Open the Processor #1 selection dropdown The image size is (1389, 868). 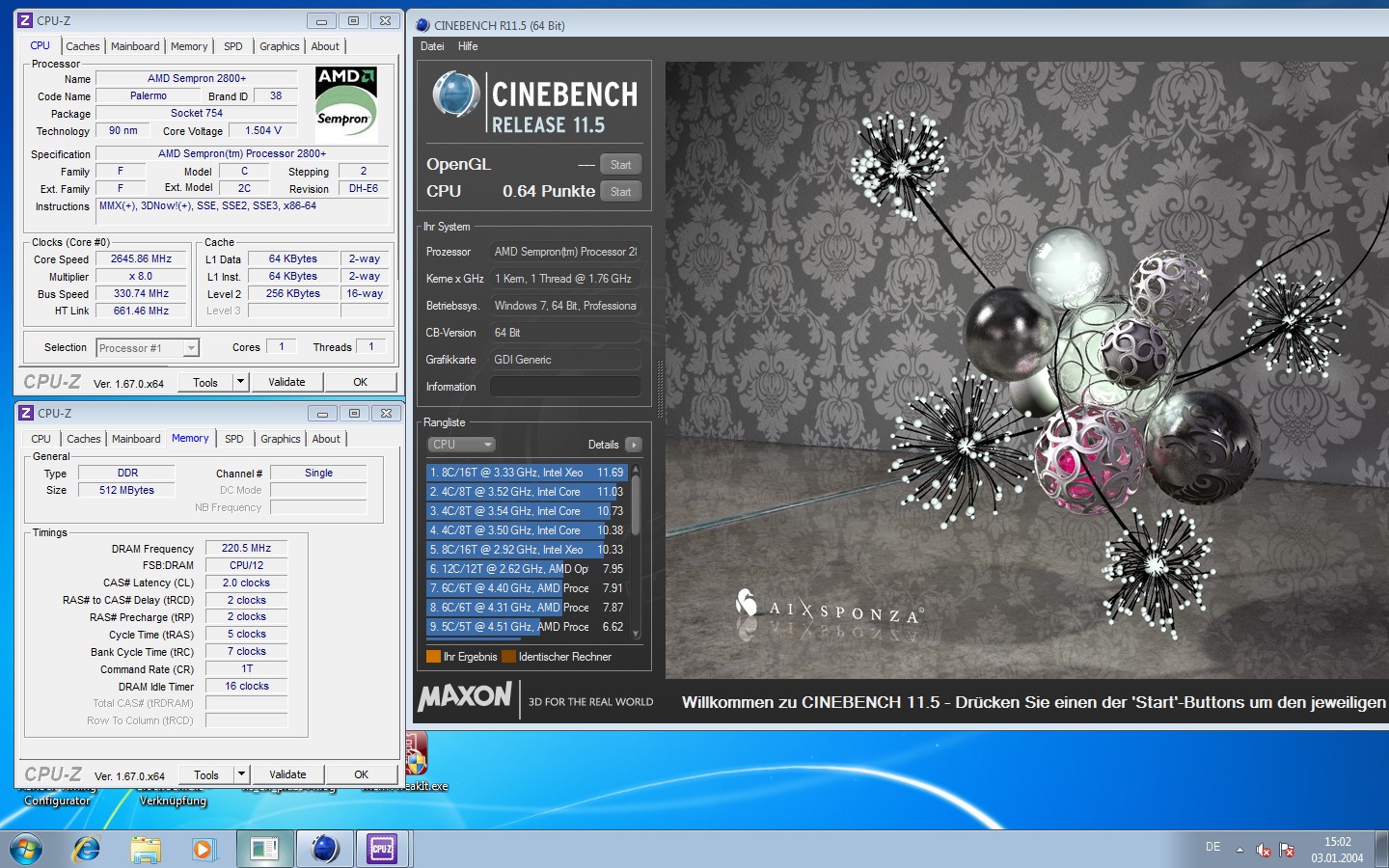point(148,348)
